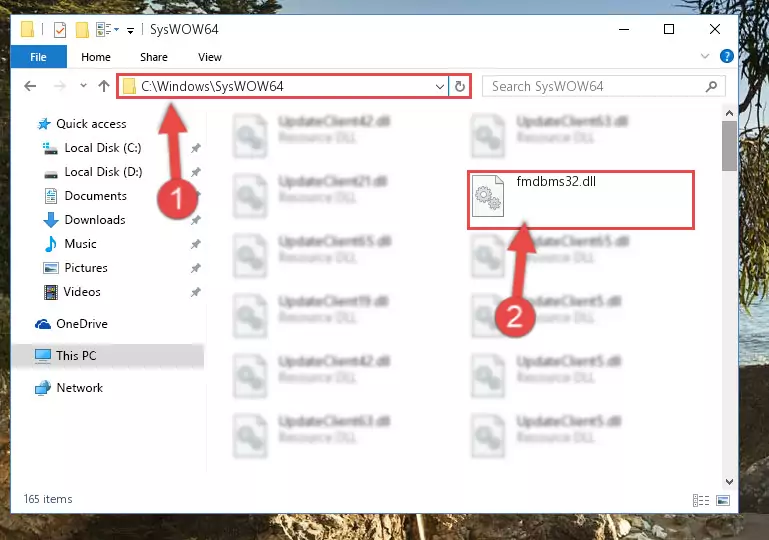Click the folder icon in title bar

pos(27,29)
